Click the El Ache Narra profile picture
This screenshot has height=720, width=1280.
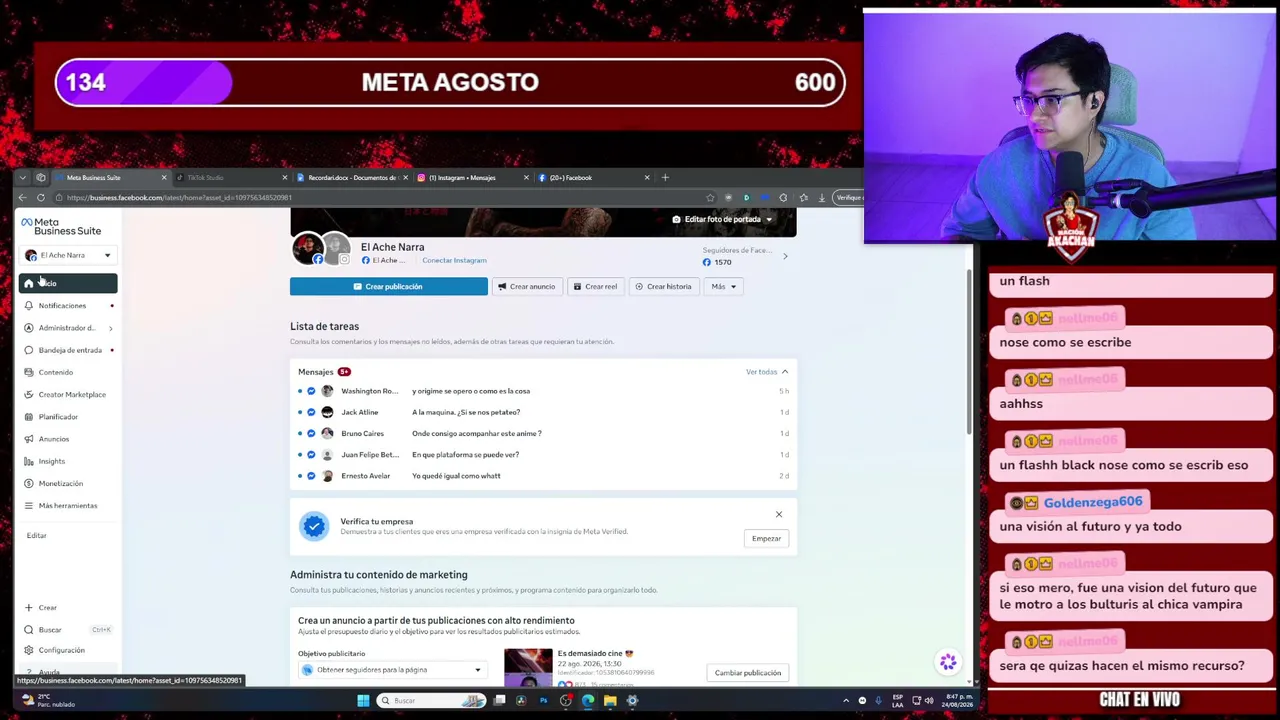(307, 249)
